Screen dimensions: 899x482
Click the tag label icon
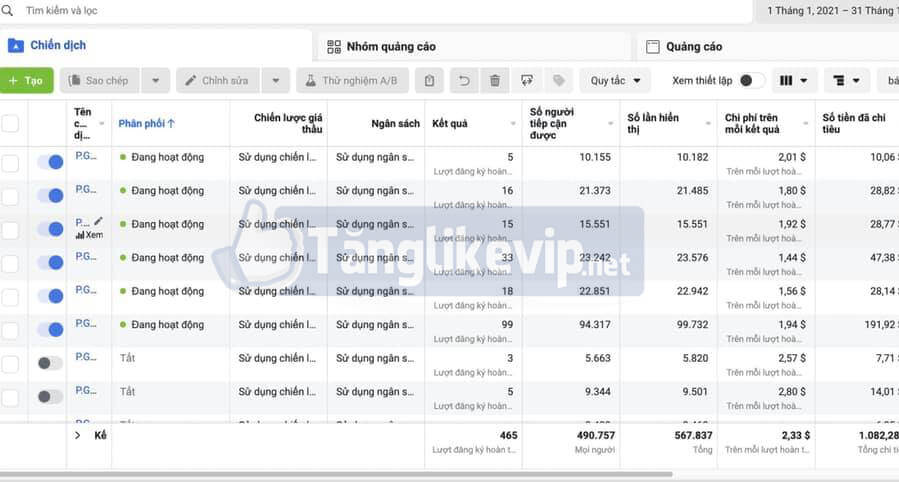pyautogui.click(x=559, y=81)
